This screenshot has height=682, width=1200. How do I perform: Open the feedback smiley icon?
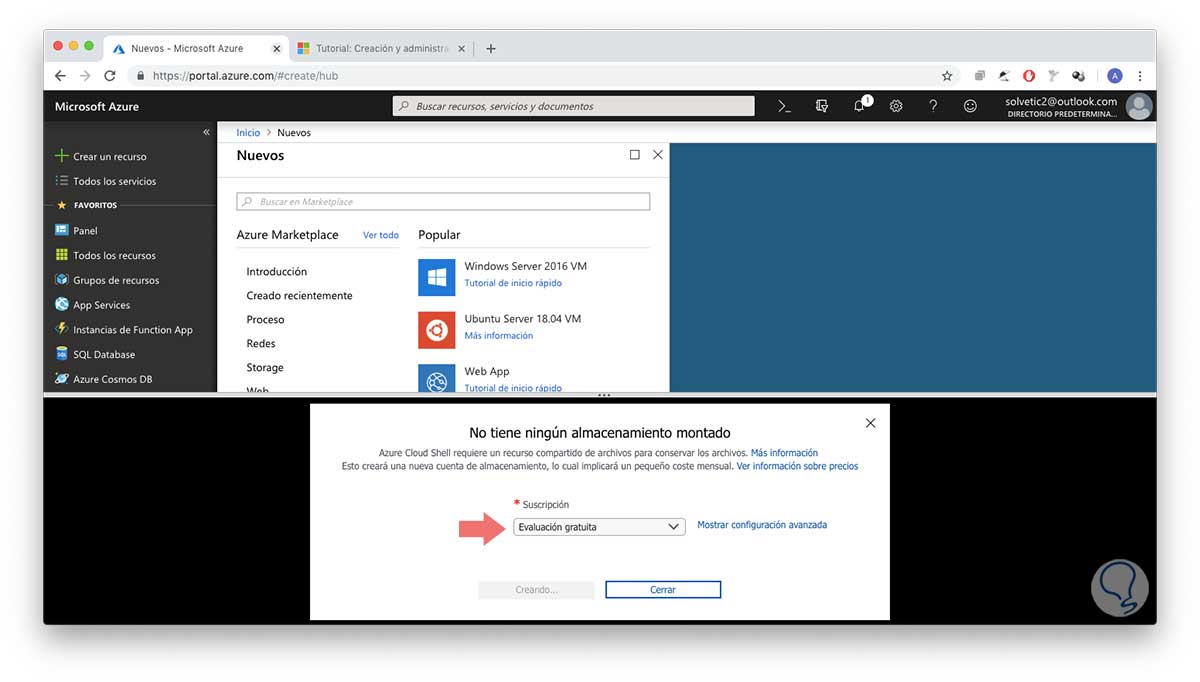coord(970,106)
